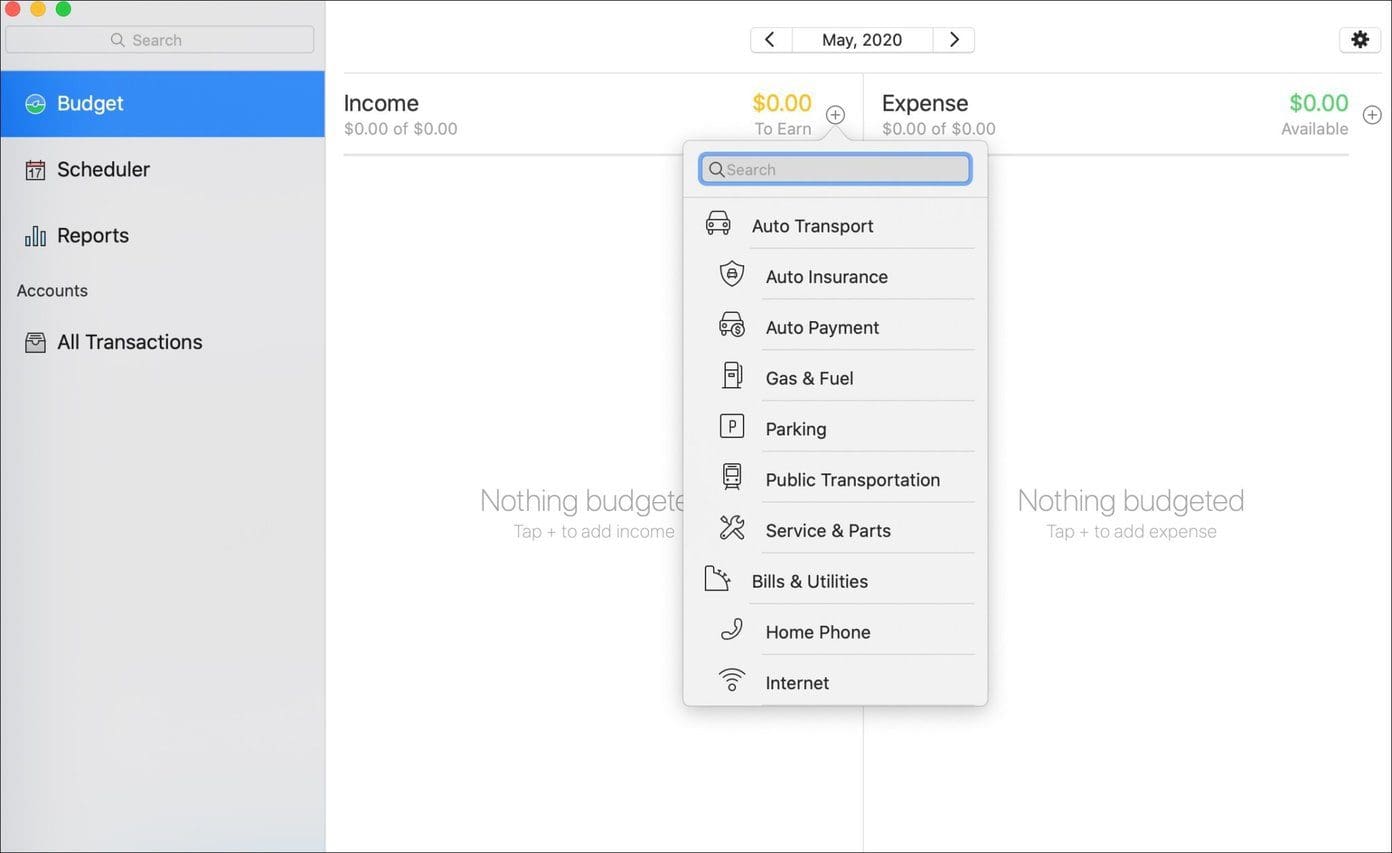Image resolution: width=1392 pixels, height=853 pixels.
Task: Select Service & Parts subcategory
Action: point(835,531)
